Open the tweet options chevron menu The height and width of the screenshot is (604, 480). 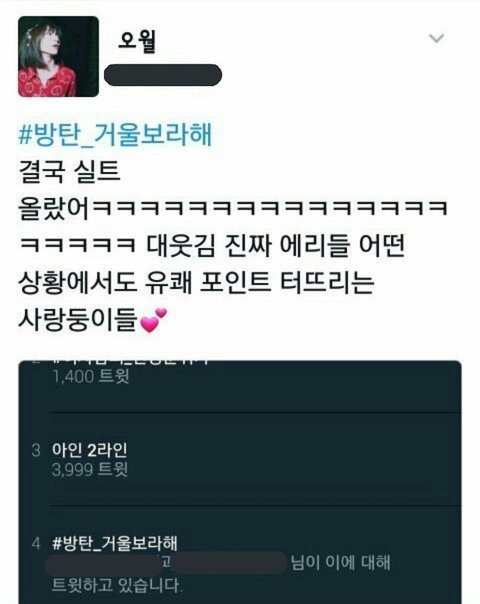(x=436, y=38)
